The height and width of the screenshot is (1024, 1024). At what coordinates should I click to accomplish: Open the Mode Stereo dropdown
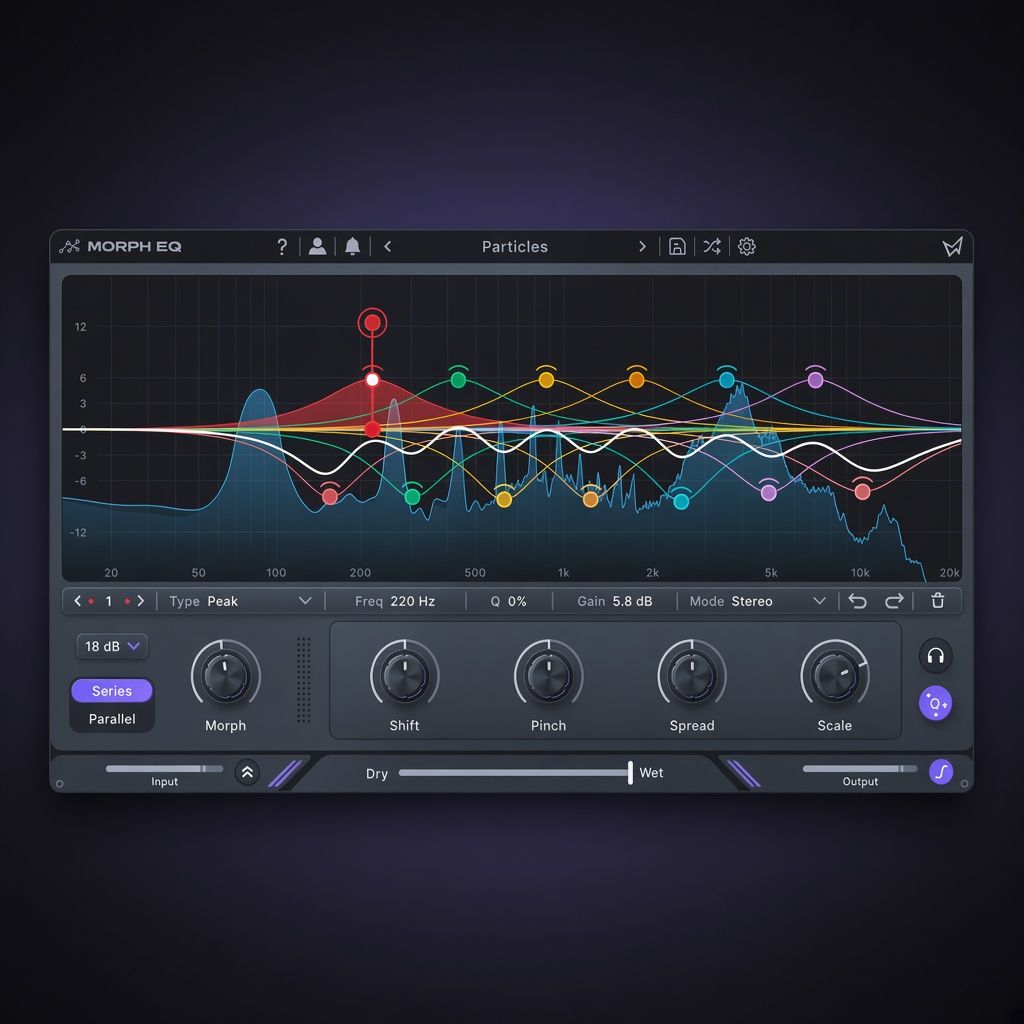point(758,601)
